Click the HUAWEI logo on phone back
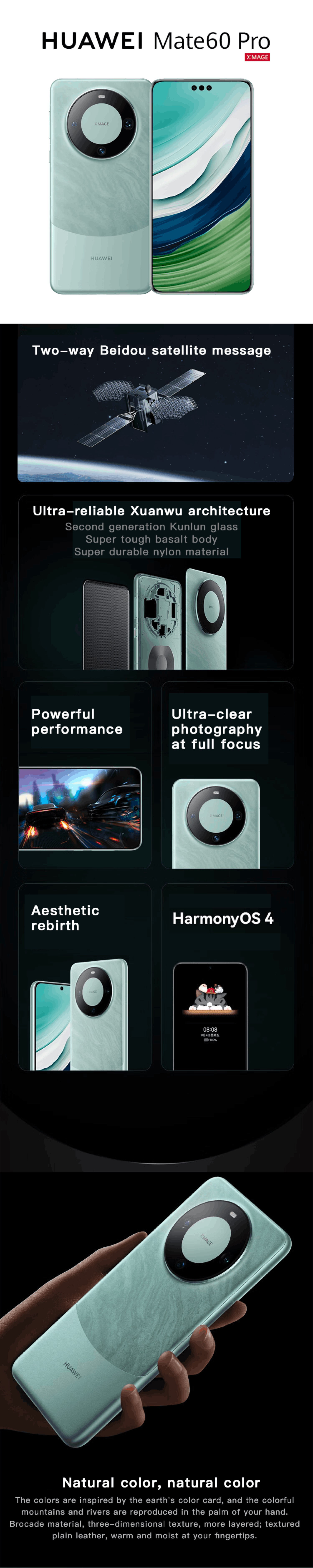 click(x=101, y=258)
